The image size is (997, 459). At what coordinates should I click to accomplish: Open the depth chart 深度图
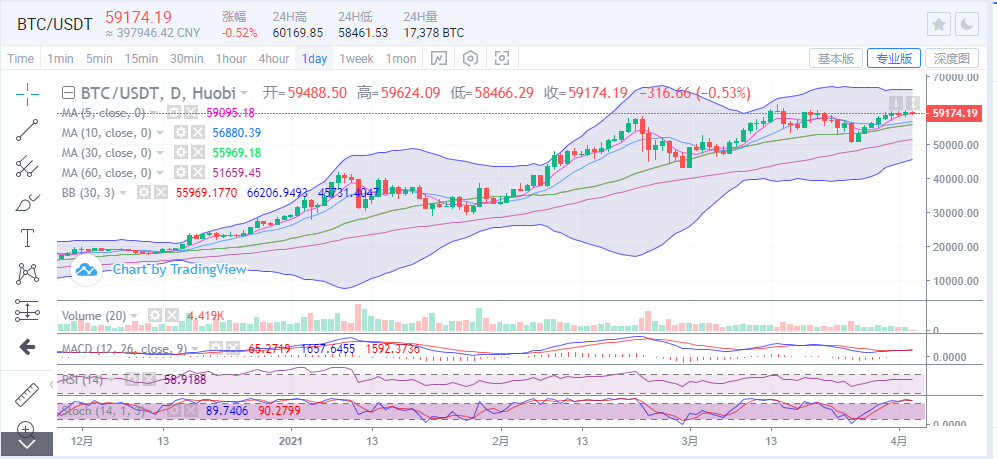[952, 58]
